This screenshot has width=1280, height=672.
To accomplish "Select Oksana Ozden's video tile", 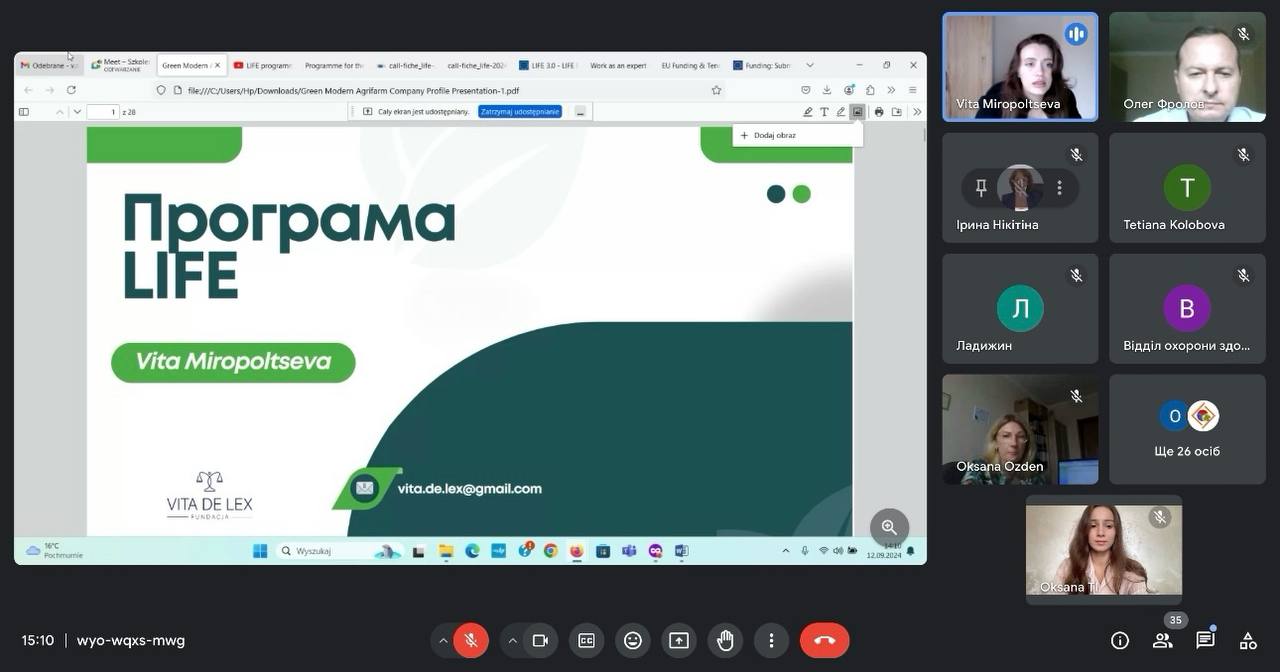I will point(1020,429).
